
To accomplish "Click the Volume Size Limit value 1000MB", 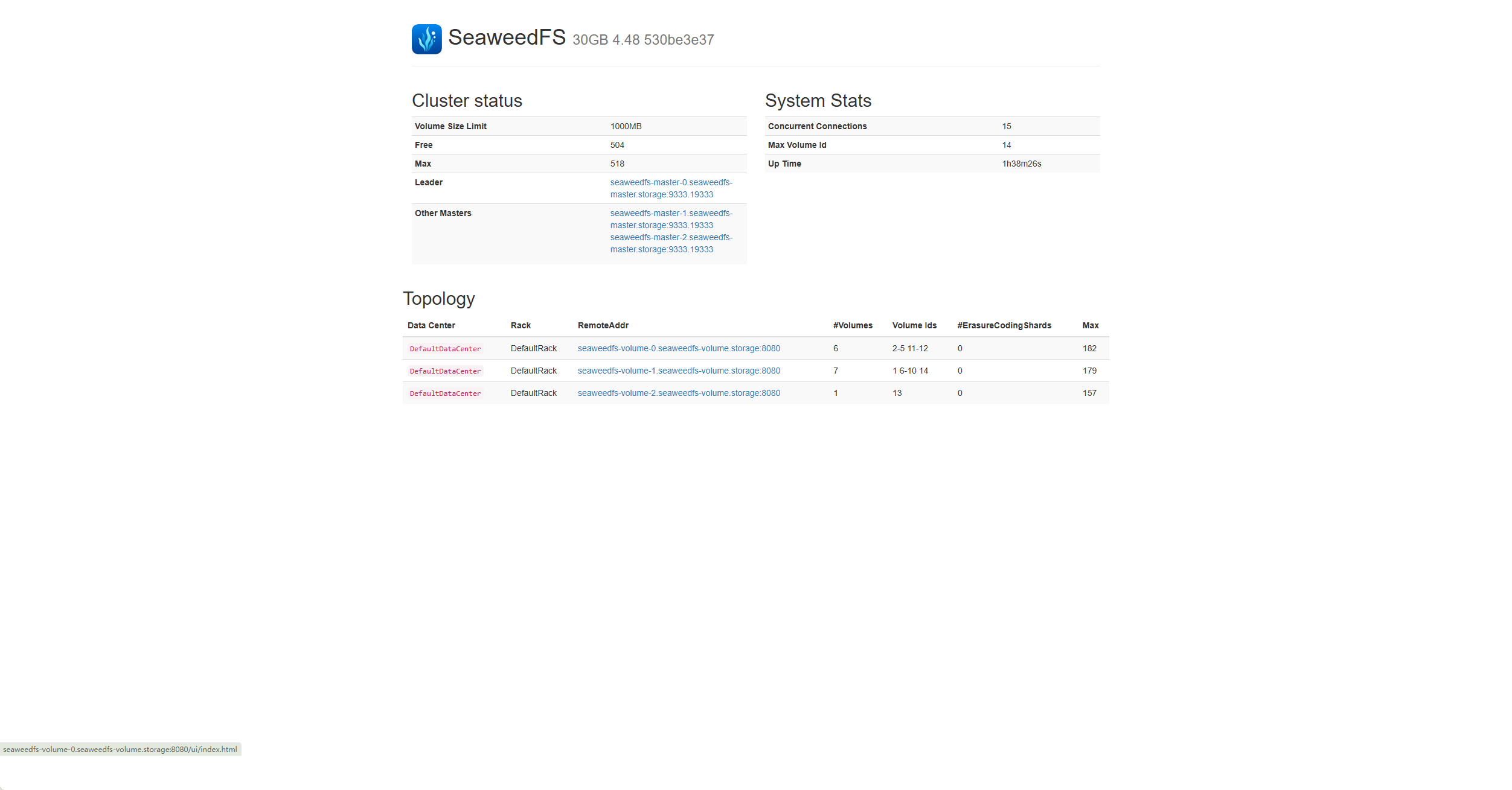I will pyautogui.click(x=626, y=126).
